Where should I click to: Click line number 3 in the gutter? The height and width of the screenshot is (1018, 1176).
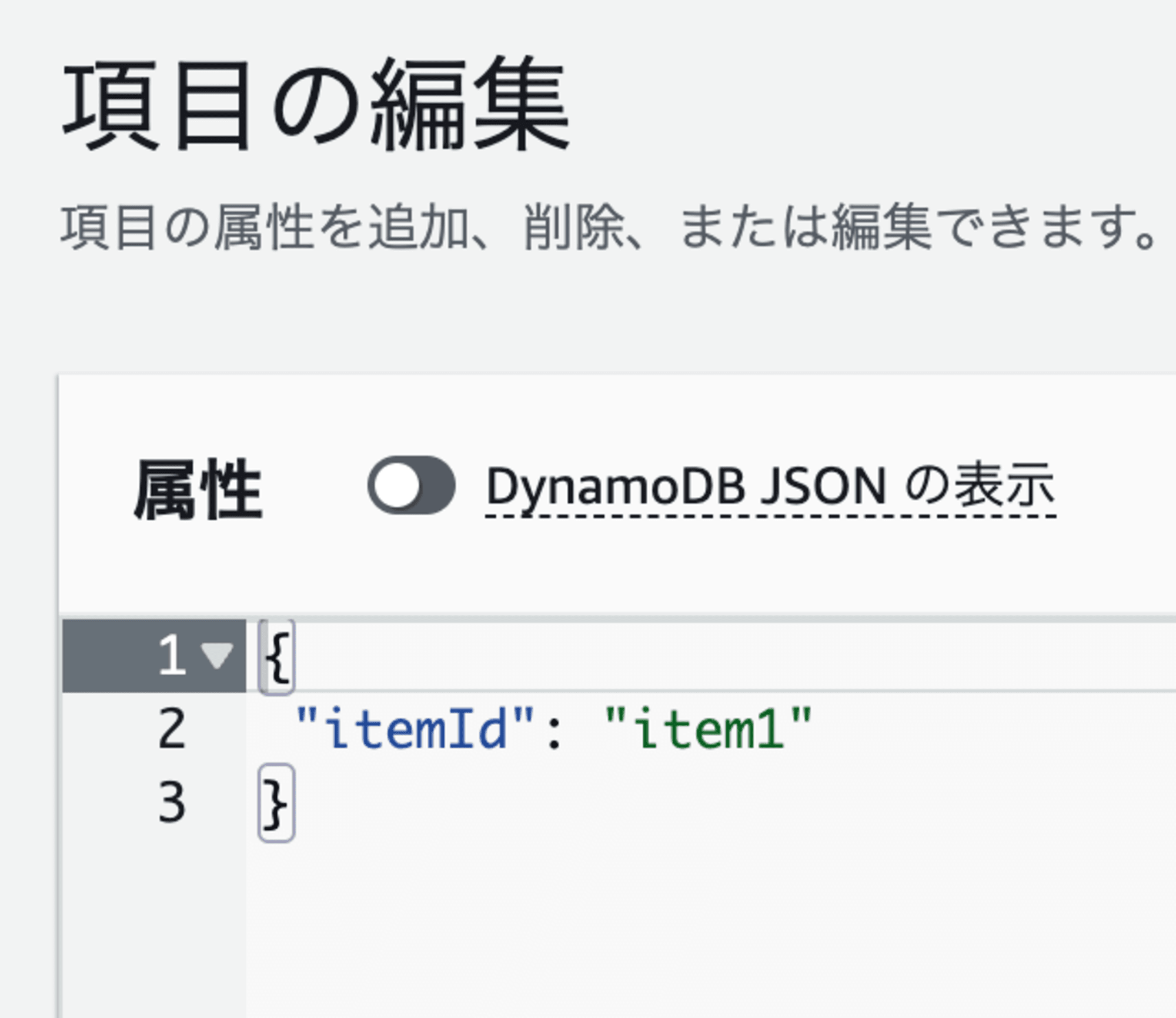tap(172, 802)
